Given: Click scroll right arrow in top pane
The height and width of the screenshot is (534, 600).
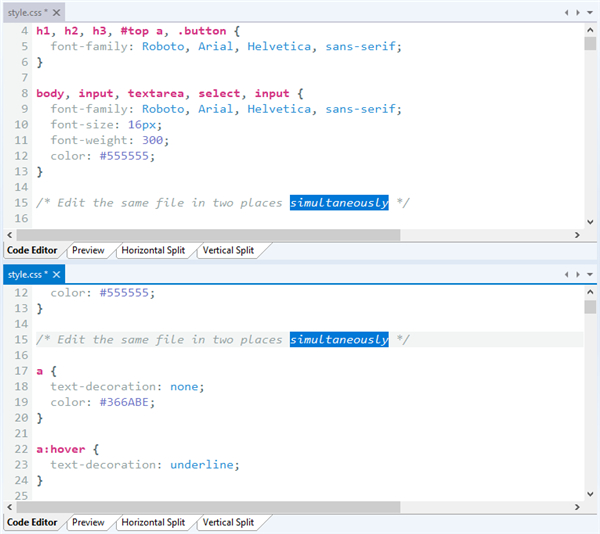Looking at the screenshot, I should click(x=577, y=235).
